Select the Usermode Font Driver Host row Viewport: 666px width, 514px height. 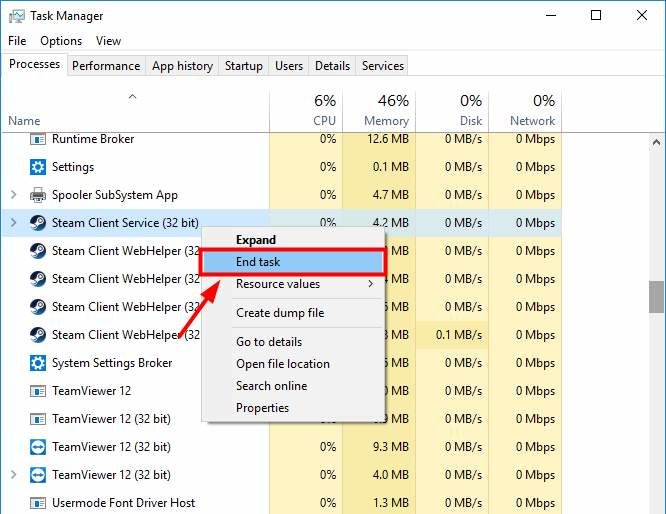281,503
